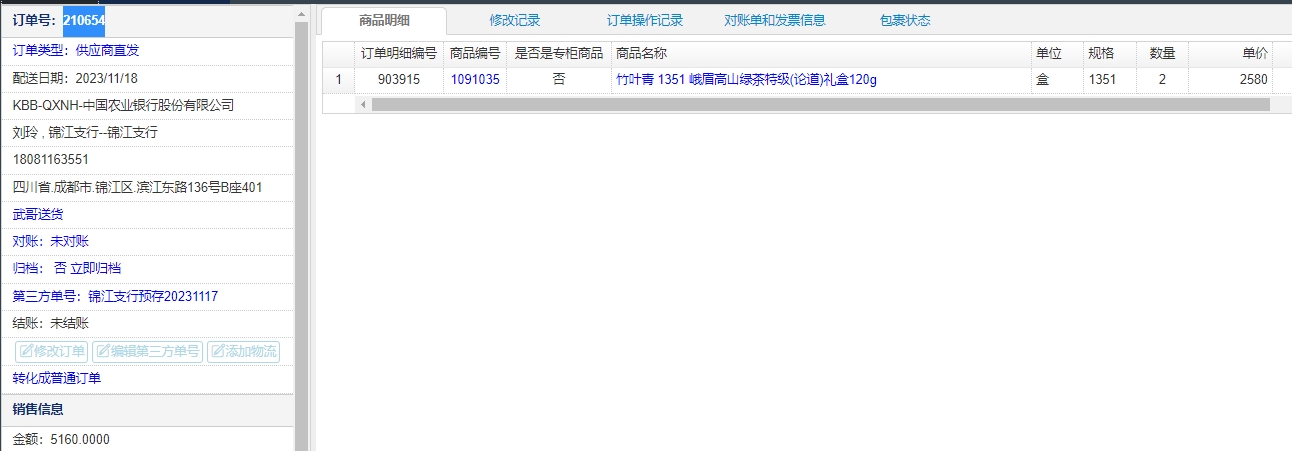Open the 竹叶青 1351 product name link
The height and width of the screenshot is (451, 1292).
pos(746,80)
